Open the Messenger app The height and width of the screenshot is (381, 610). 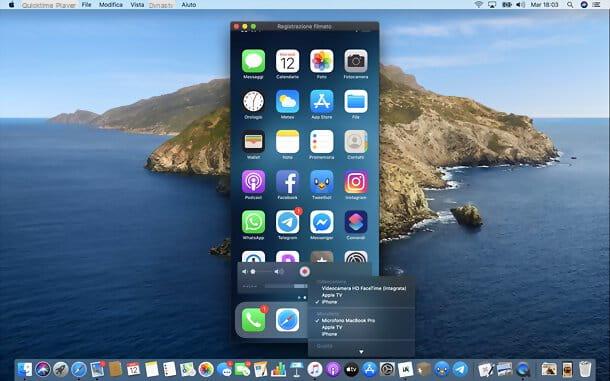(322, 222)
